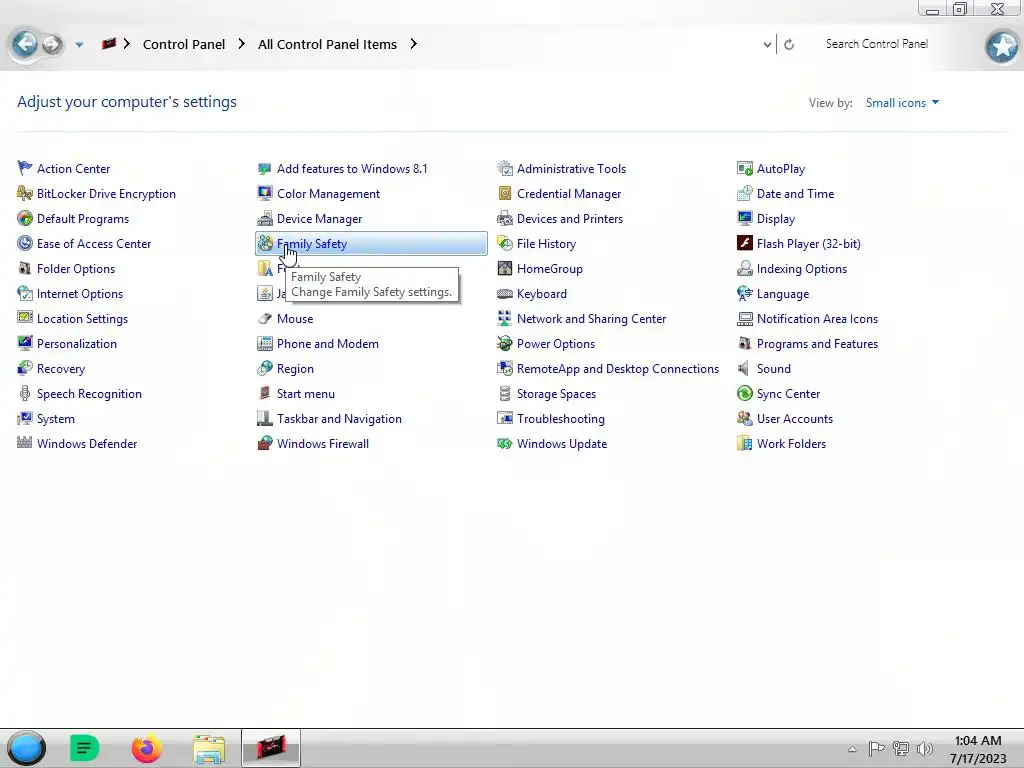
Task: Open recent locations arrow beside Forward
Action: [x=79, y=44]
